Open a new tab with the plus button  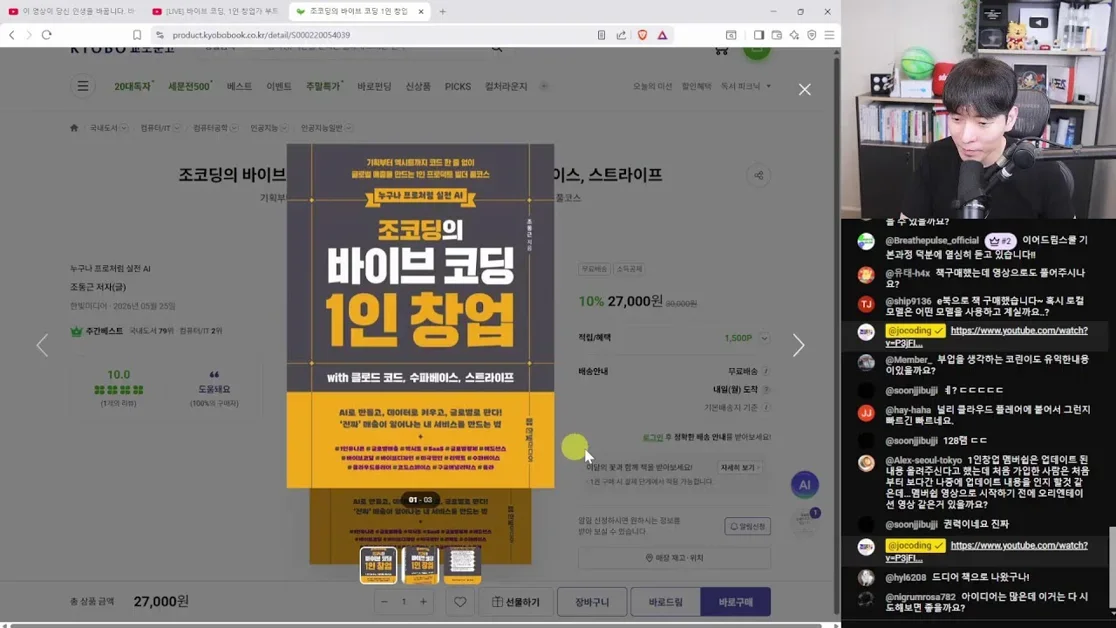443,11
